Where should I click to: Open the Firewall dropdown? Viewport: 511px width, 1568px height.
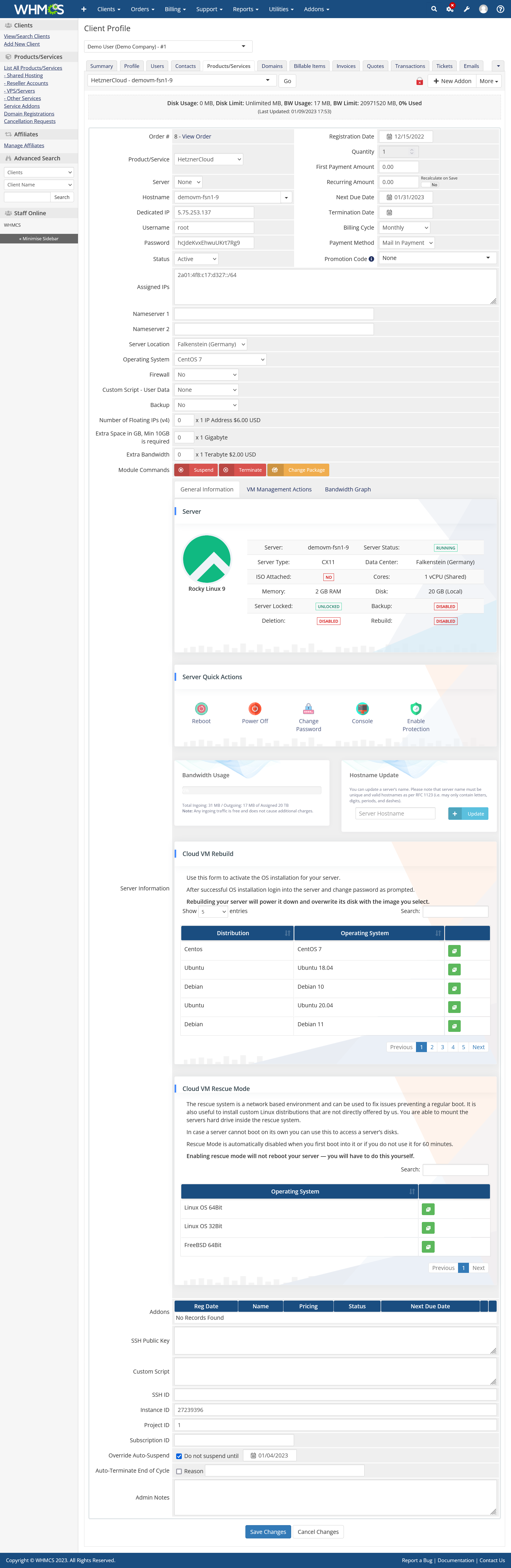[206, 375]
